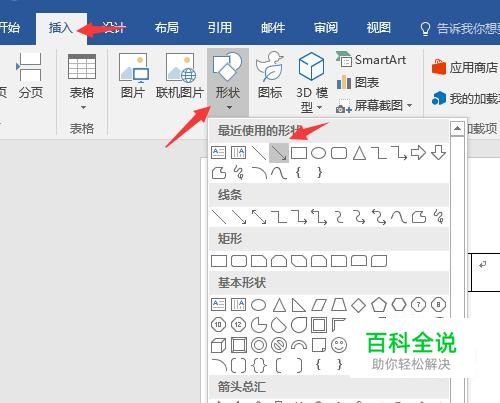Image resolution: width=500 pixels, height=403 pixels.
Task: Open the 审阅 tab
Action: (326, 28)
